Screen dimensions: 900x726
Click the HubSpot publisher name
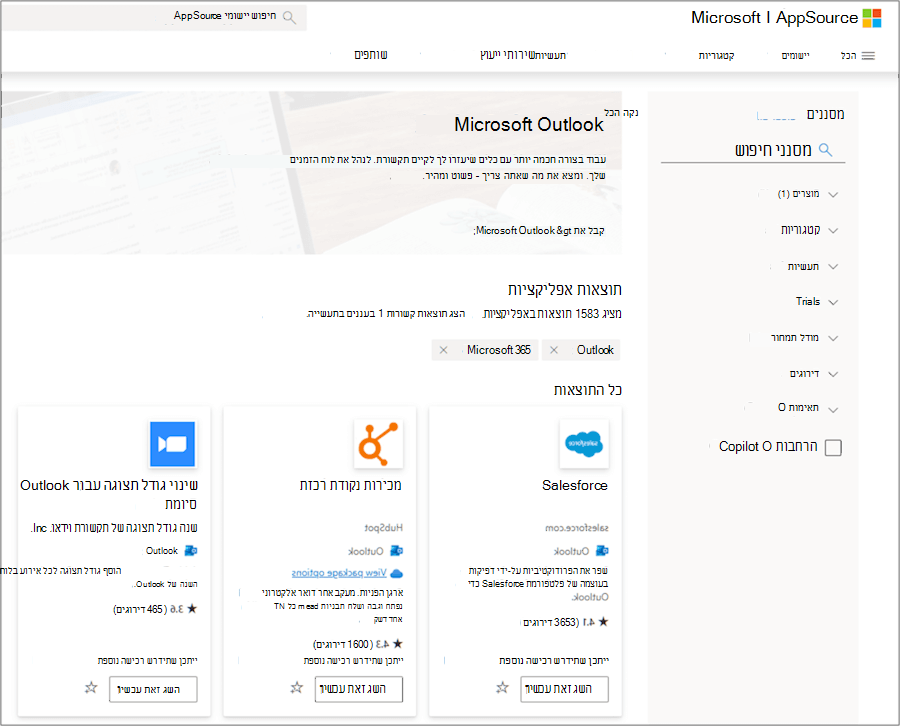383,528
